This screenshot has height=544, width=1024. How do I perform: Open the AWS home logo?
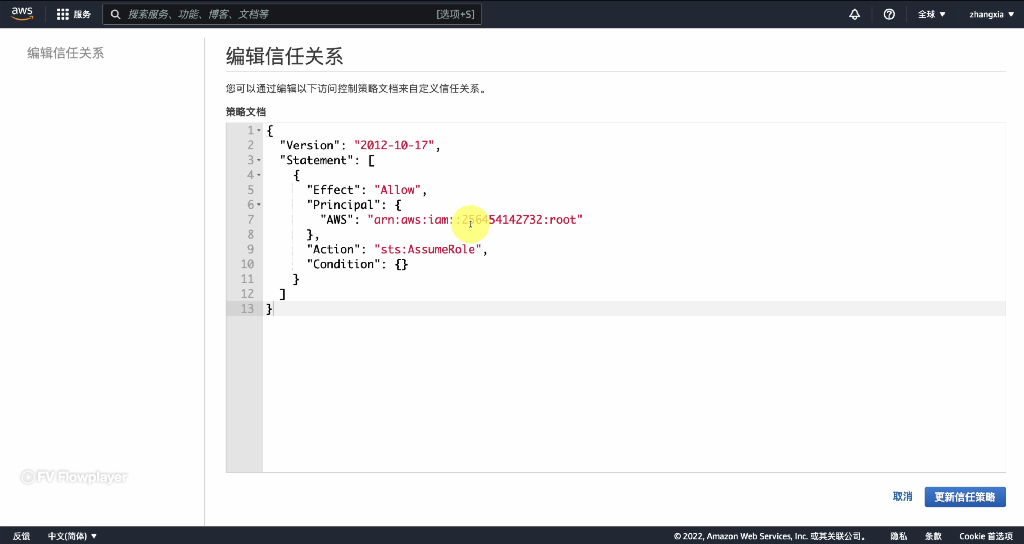click(22, 14)
